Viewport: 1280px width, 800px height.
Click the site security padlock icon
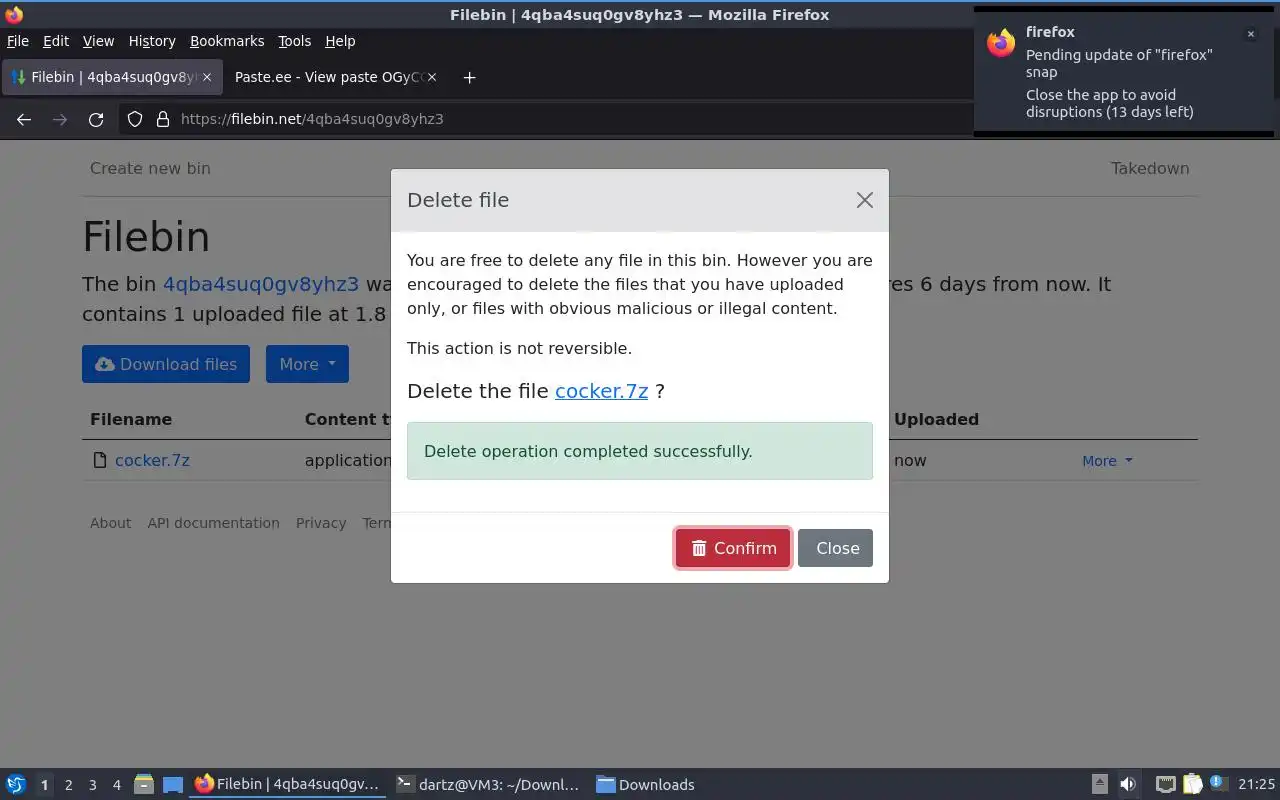coord(163,119)
